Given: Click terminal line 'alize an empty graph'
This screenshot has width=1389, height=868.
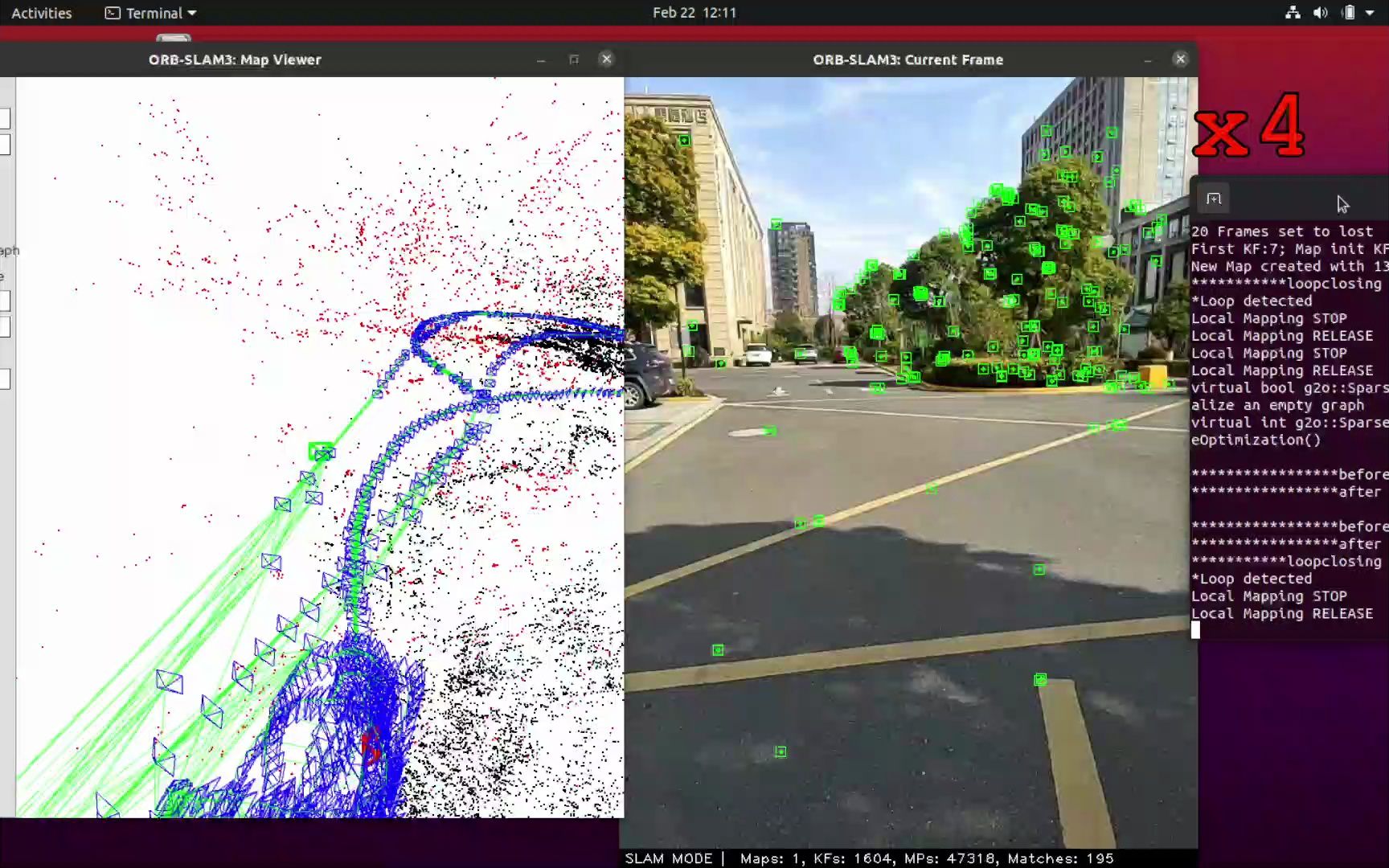Looking at the screenshot, I should (1278, 405).
